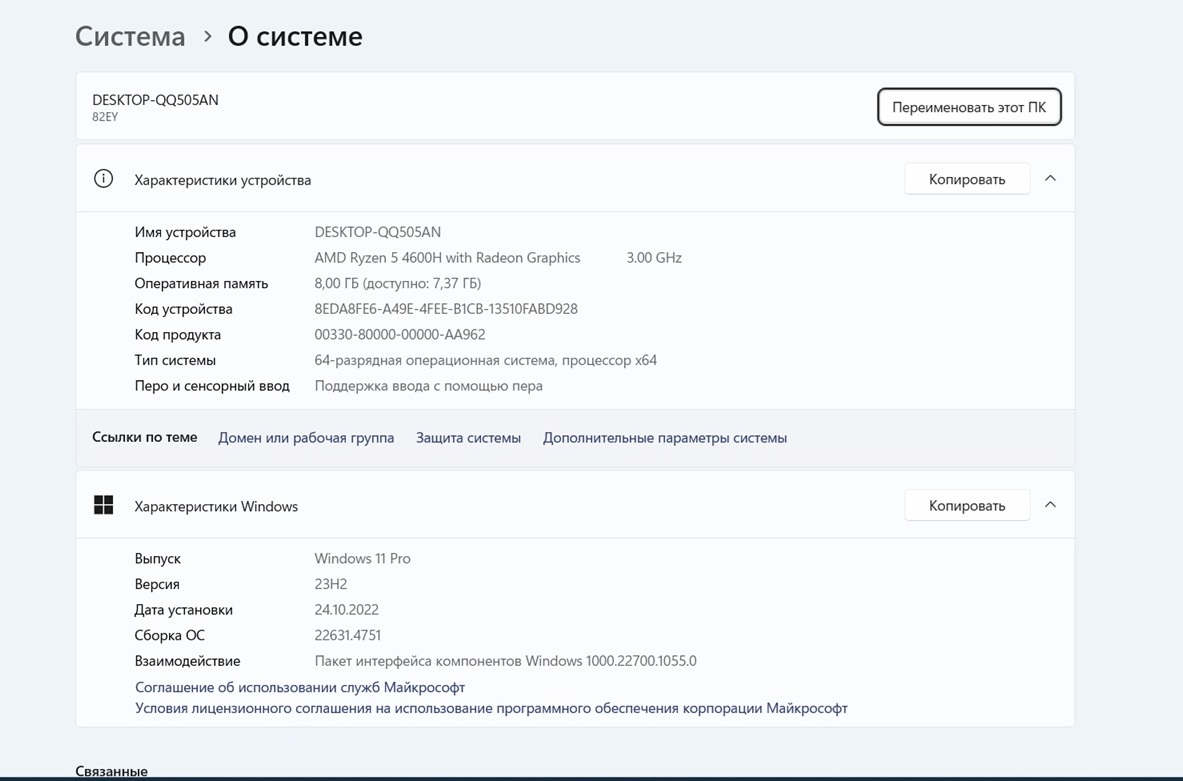This screenshot has width=1183, height=781.
Task: Go back to Система via breadcrumb
Action: click(x=130, y=36)
